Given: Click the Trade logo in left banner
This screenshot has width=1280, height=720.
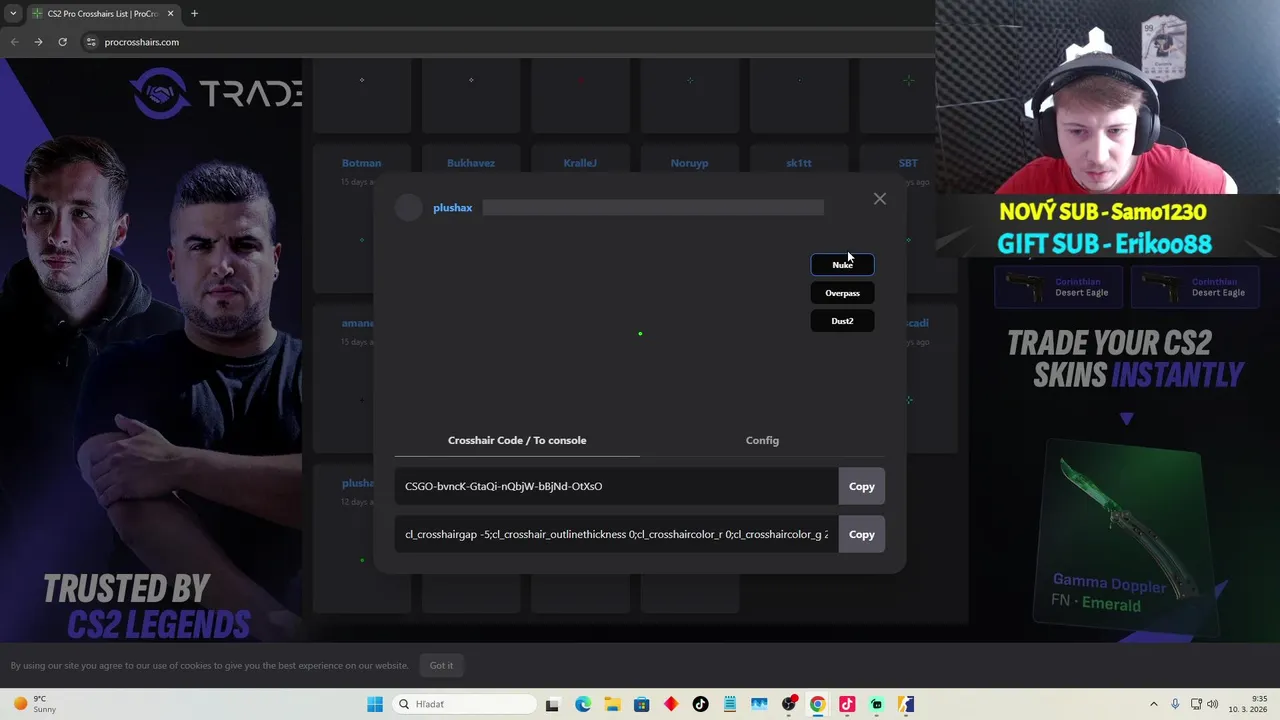Looking at the screenshot, I should (216, 93).
